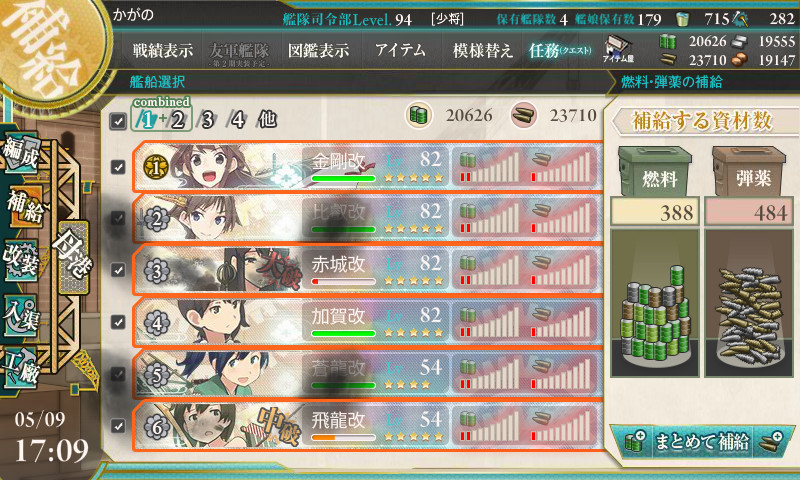
Task: Switch to fleet 3 tab
Action: 207,120
